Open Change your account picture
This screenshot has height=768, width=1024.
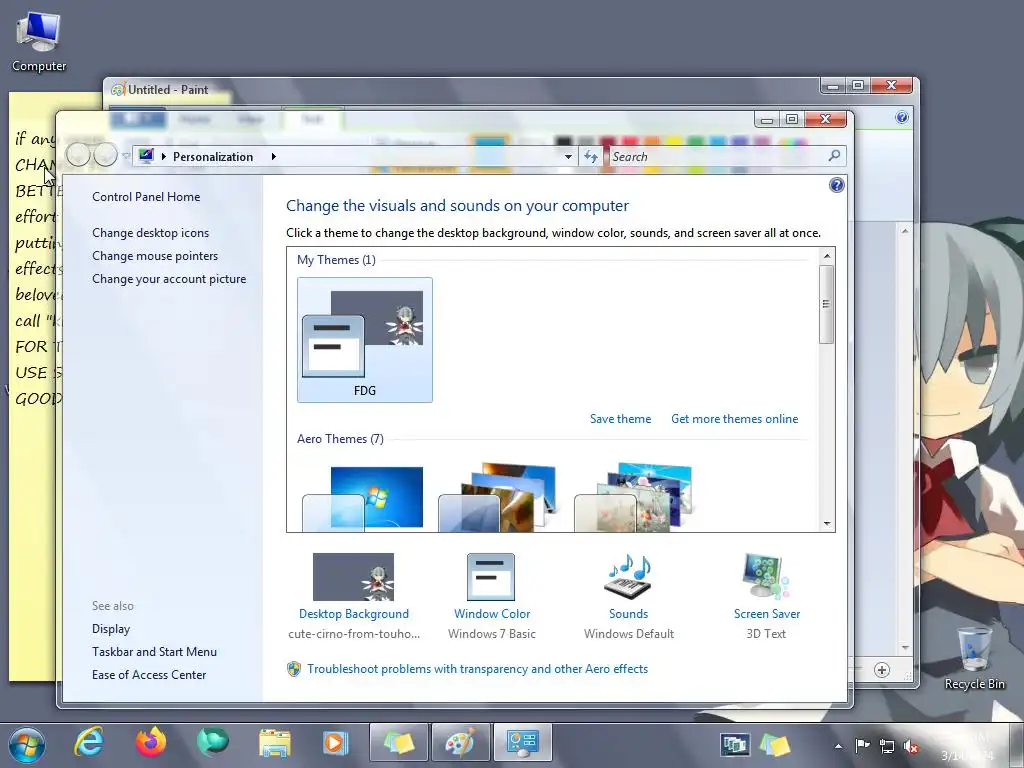(x=169, y=279)
